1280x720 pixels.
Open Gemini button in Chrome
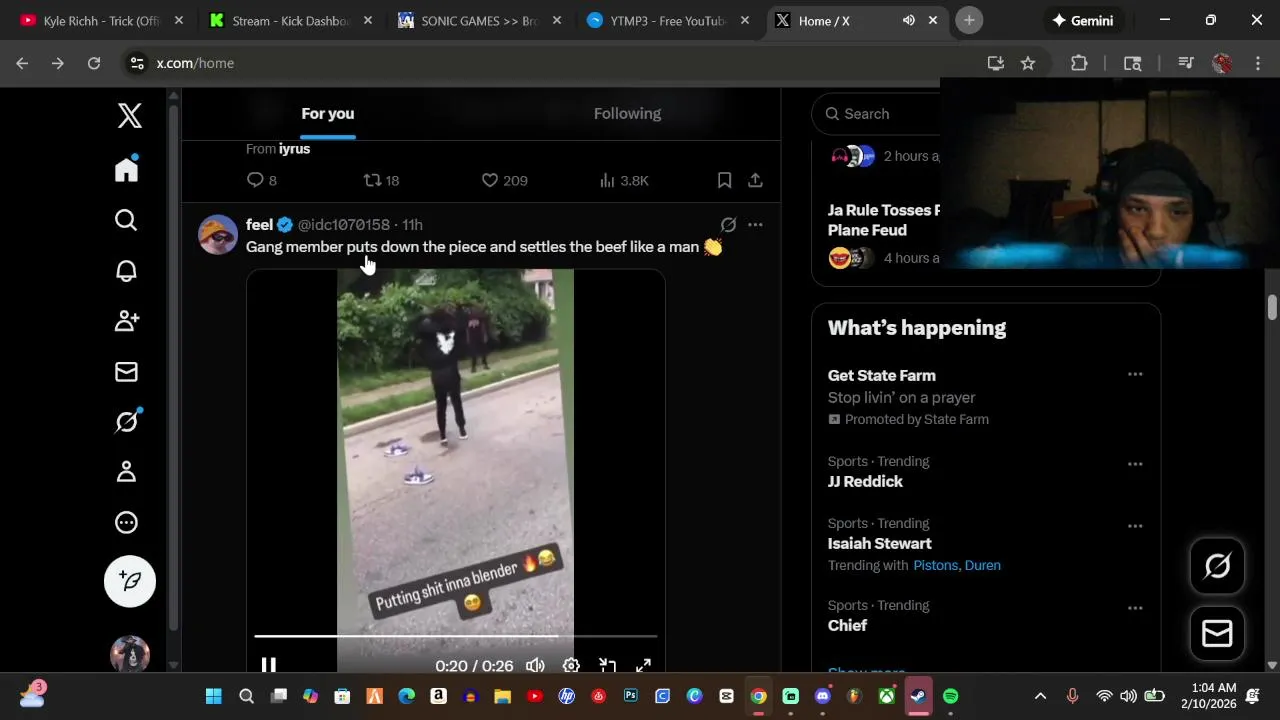coord(1083,20)
